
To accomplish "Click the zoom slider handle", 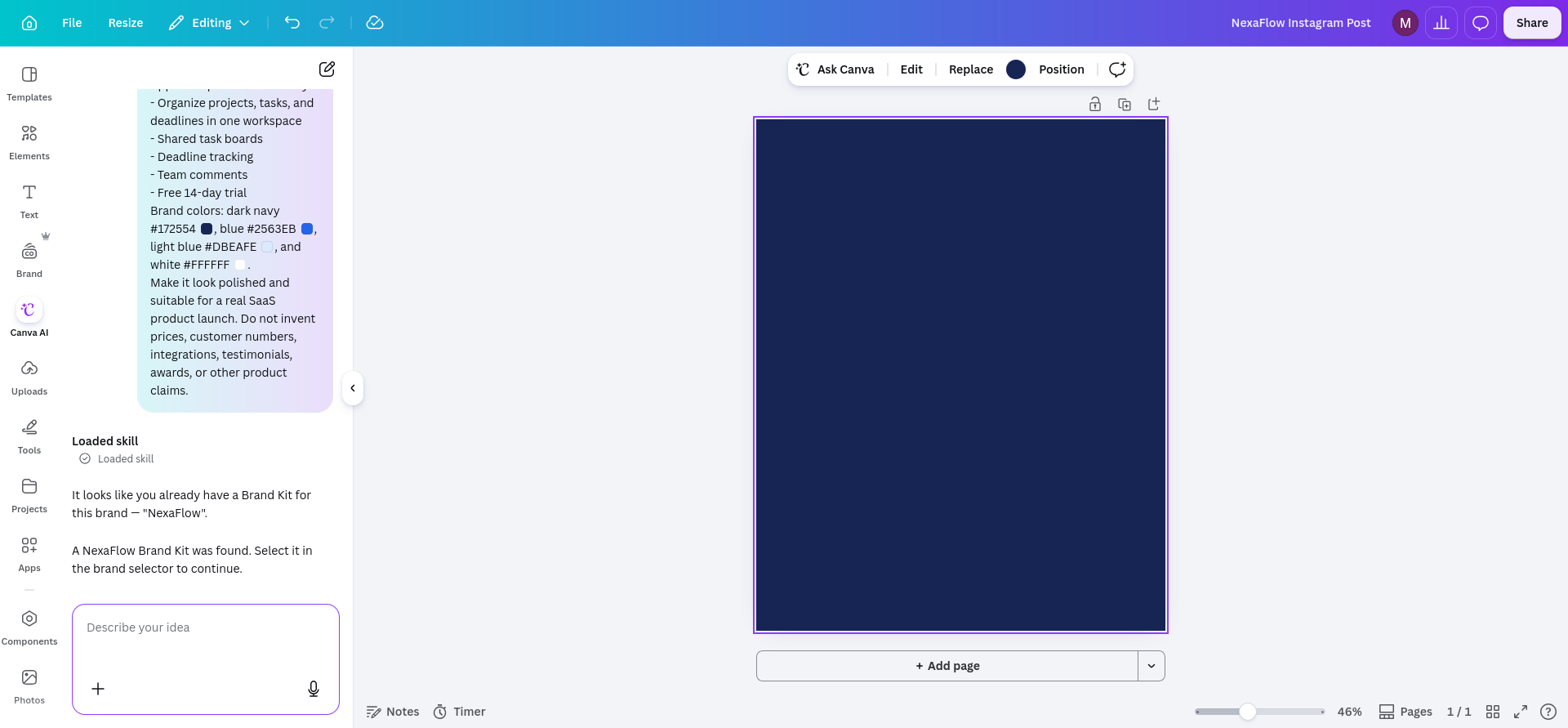I will click(x=1248, y=712).
